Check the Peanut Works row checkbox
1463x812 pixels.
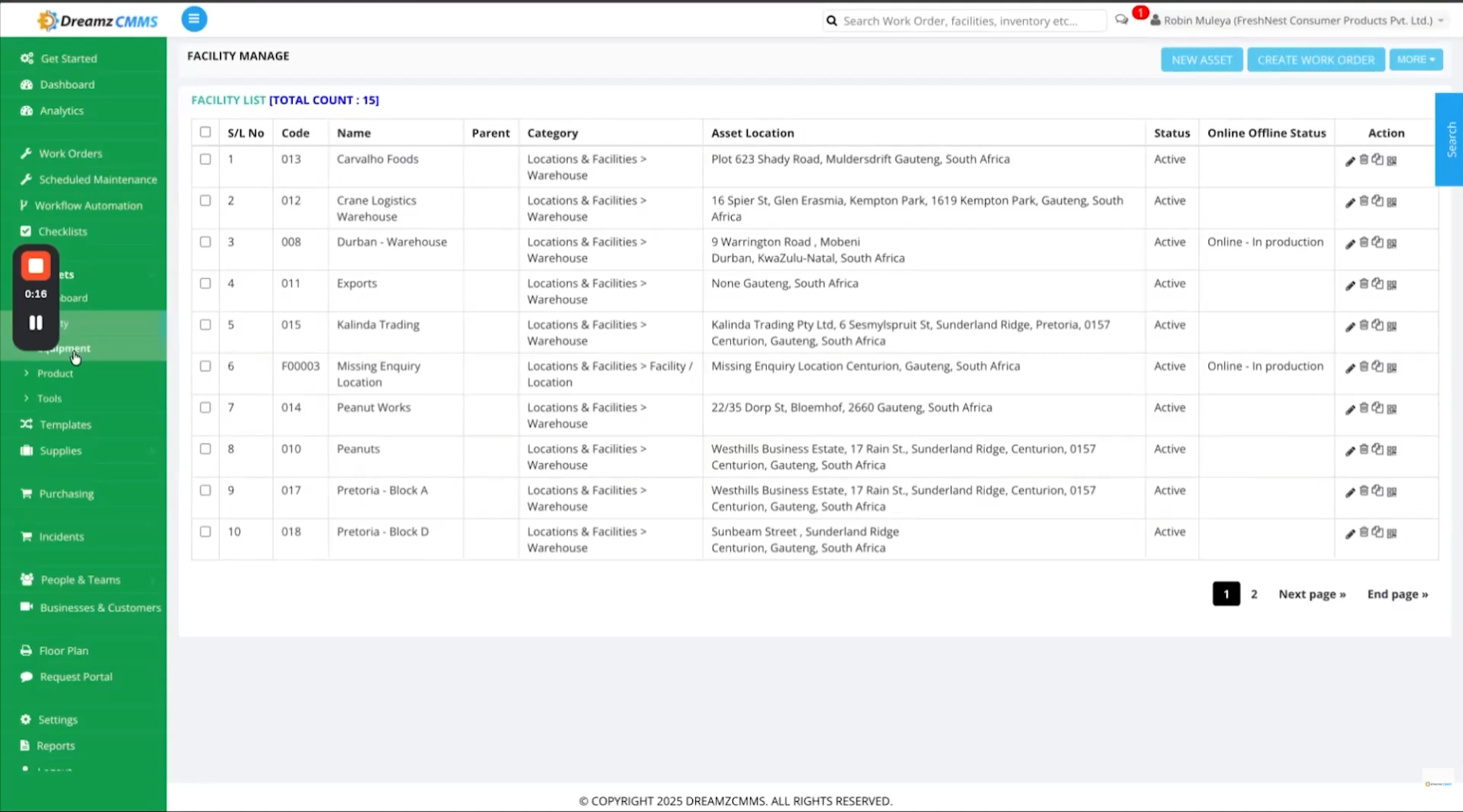click(205, 407)
